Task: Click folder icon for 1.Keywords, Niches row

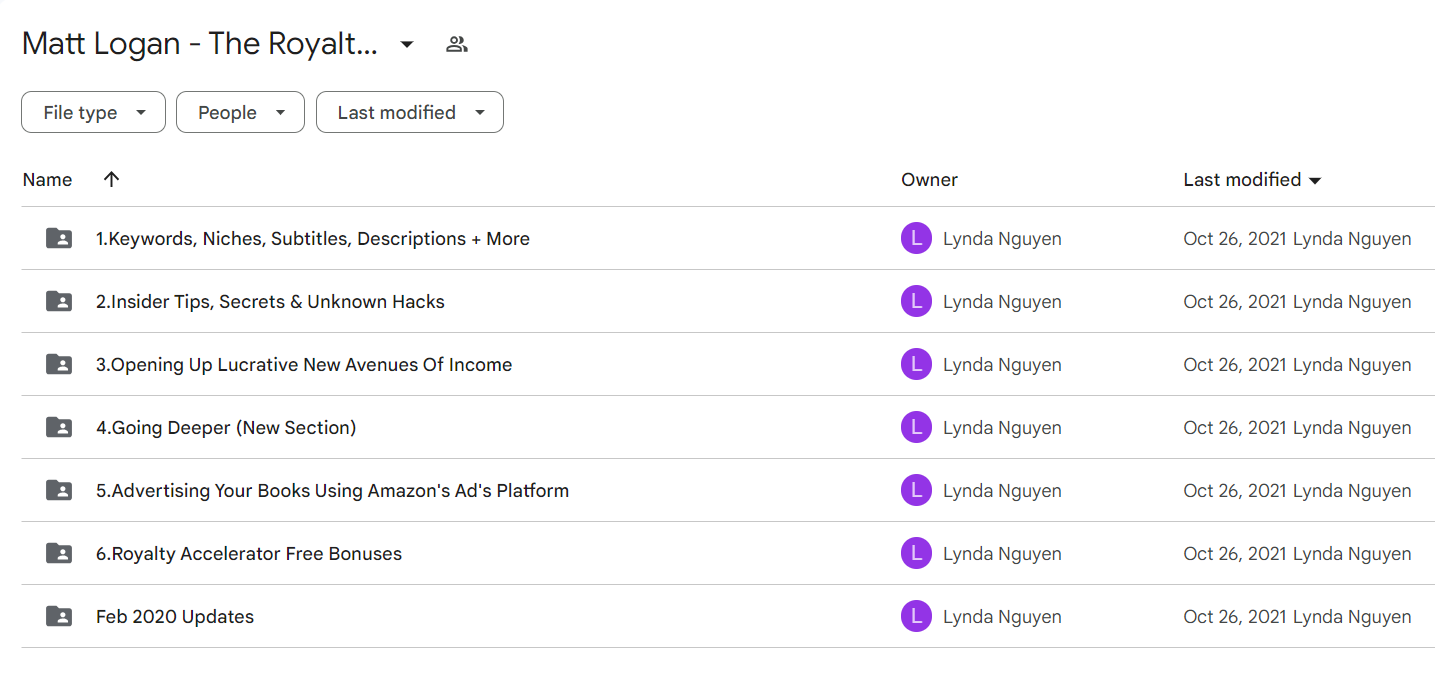Action: click(x=59, y=238)
